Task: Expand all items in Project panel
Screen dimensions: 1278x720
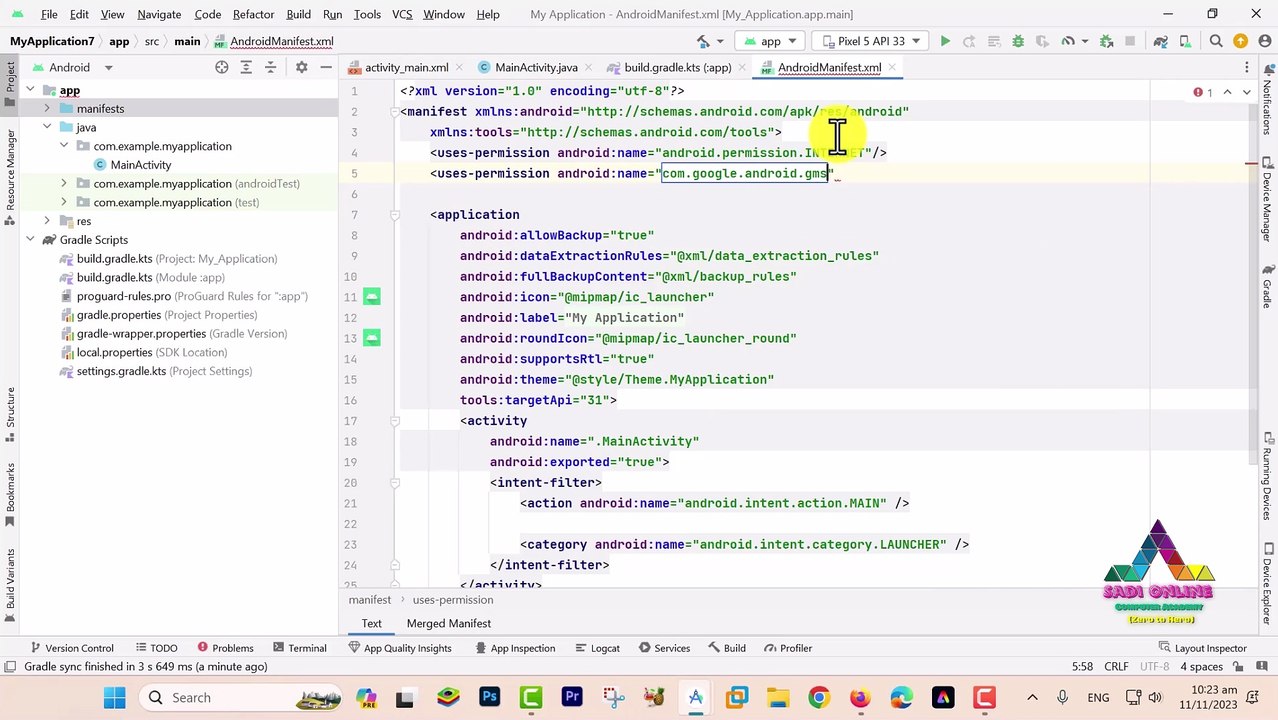Action: click(x=246, y=67)
